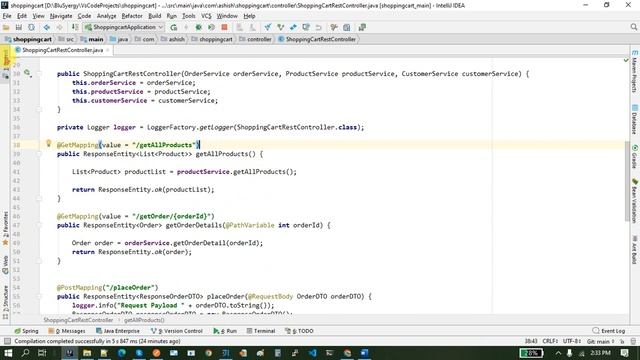
Task: Click the editor vertical scrollbar thumb
Action: (627, 182)
